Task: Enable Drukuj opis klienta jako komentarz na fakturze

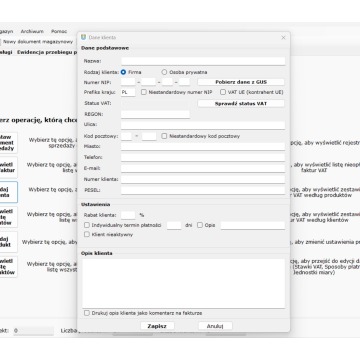Action: [87, 313]
